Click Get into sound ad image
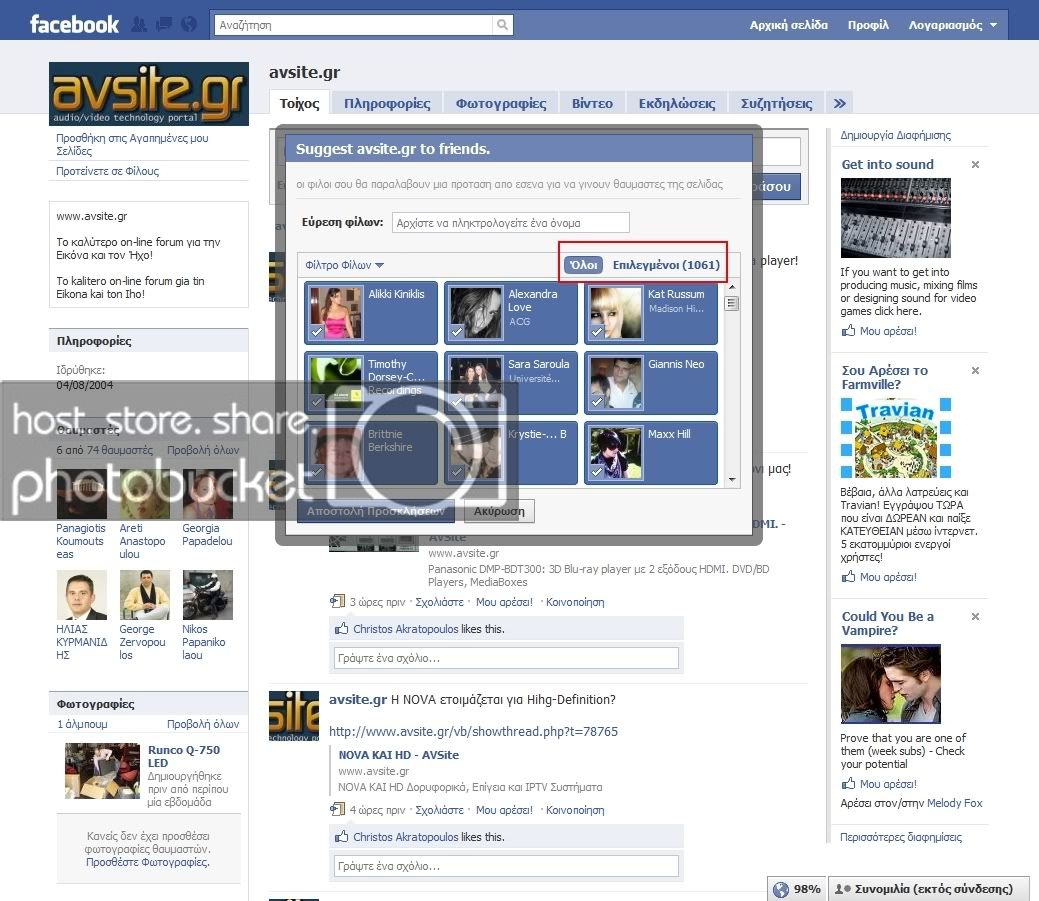 click(895, 218)
